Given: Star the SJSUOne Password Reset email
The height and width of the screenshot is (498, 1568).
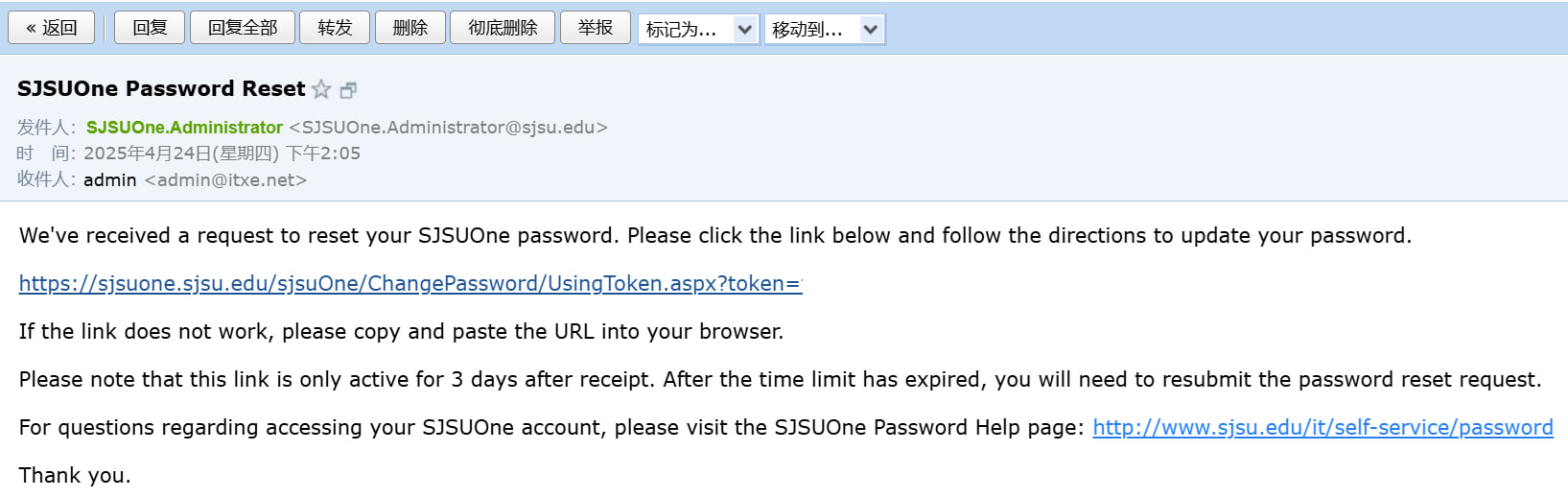Looking at the screenshot, I should (321, 90).
